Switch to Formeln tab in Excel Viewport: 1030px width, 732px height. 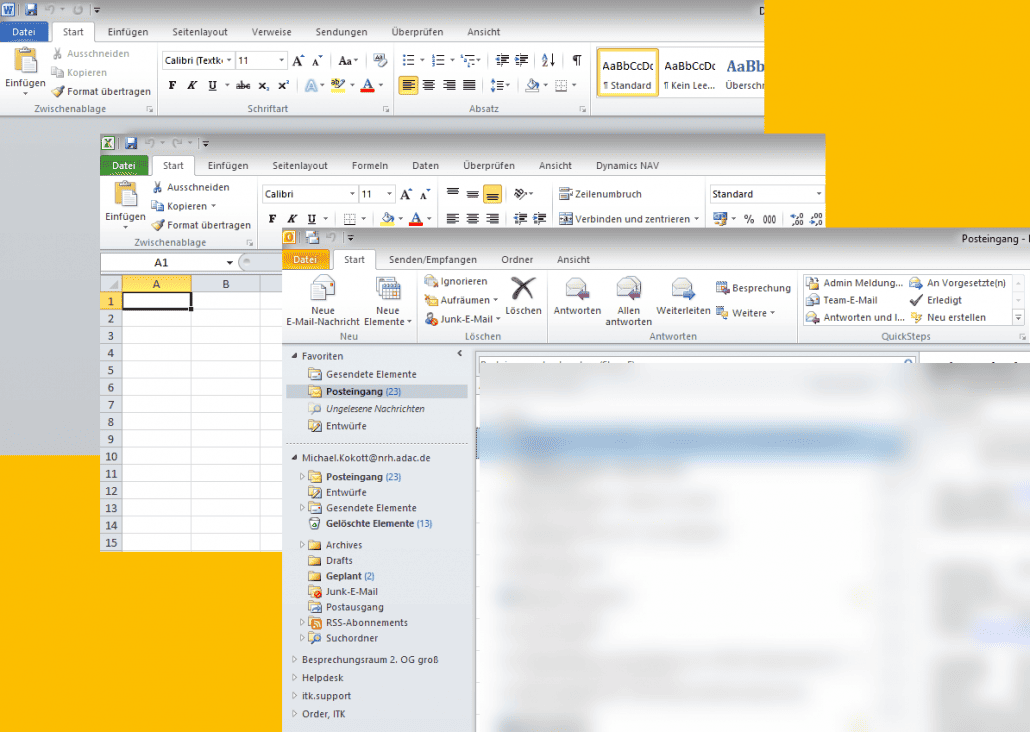coord(370,166)
